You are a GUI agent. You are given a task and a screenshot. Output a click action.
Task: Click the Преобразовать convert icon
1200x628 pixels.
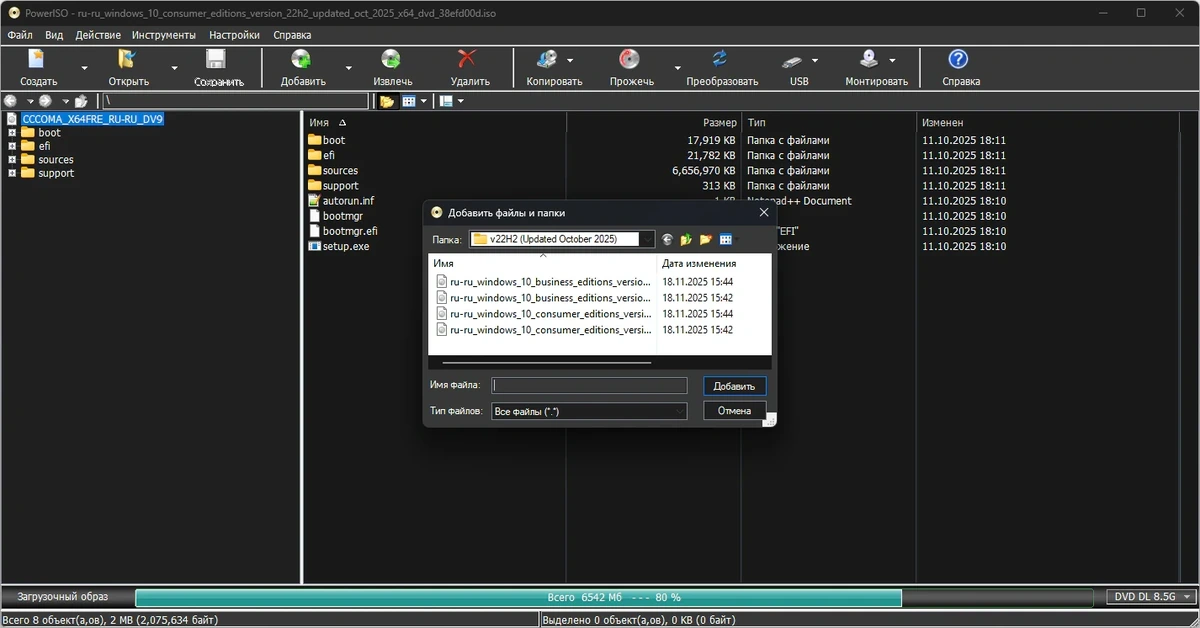720,59
